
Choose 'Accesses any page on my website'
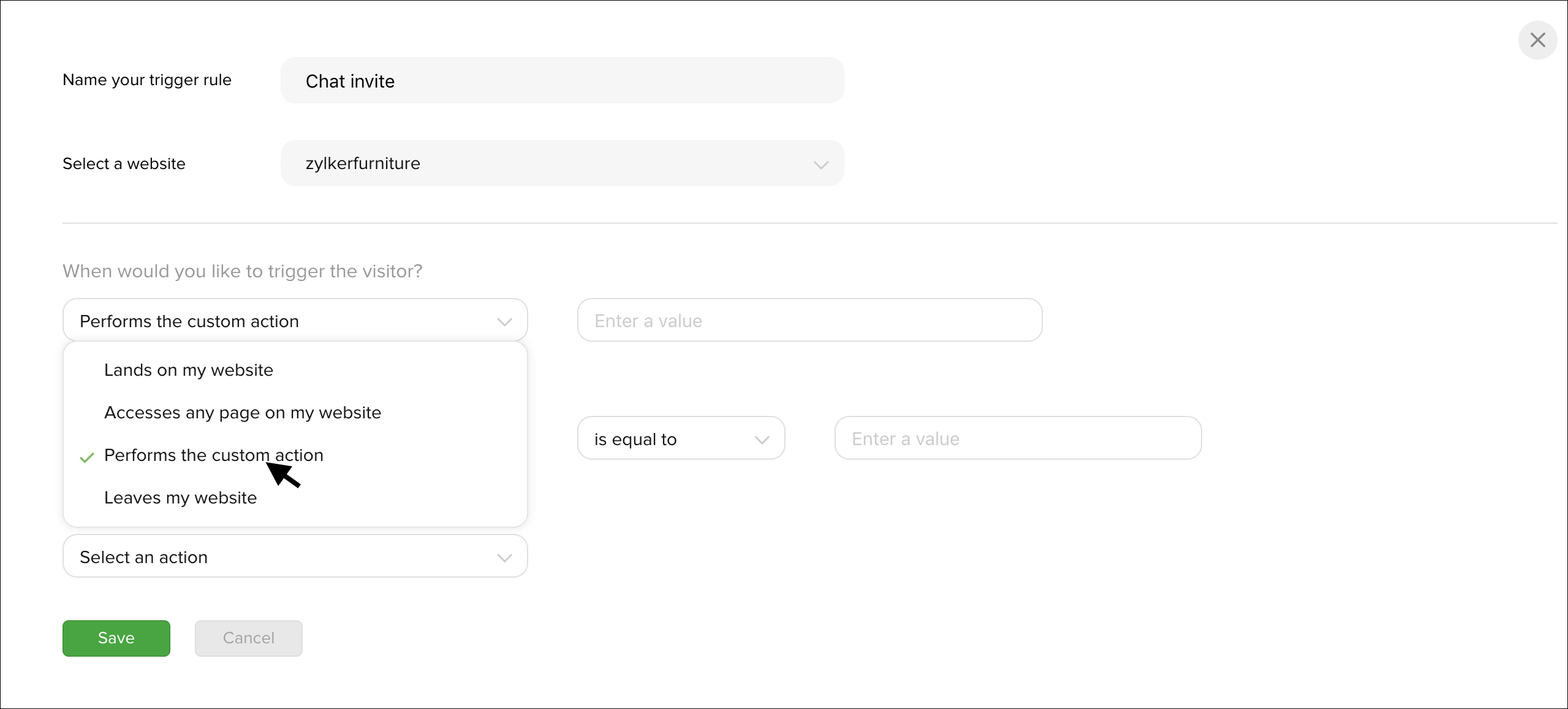pyautogui.click(x=242, y=412)
